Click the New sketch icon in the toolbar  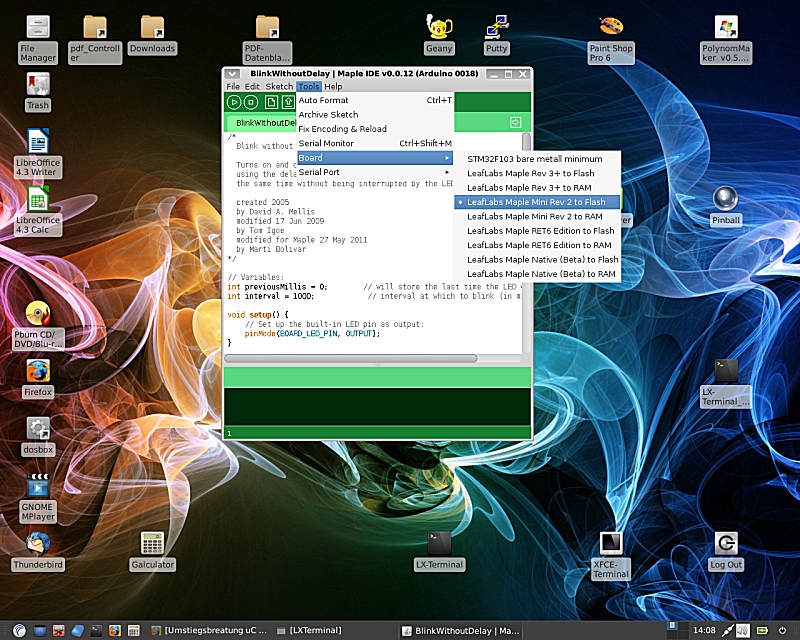coord(271,102)
